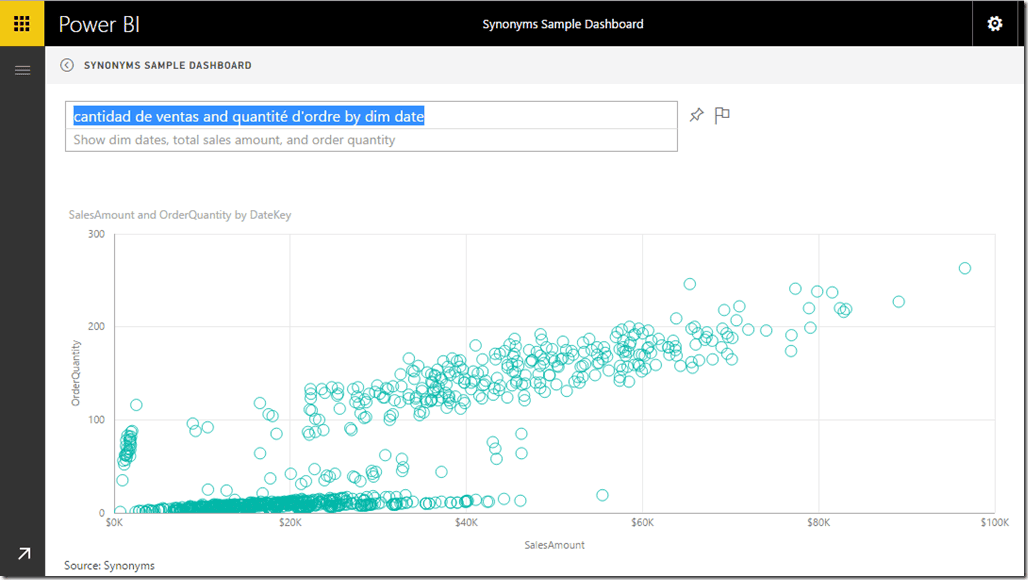Click inside the natural language question box
The image size is (1028, 580).
pos(371,115)
